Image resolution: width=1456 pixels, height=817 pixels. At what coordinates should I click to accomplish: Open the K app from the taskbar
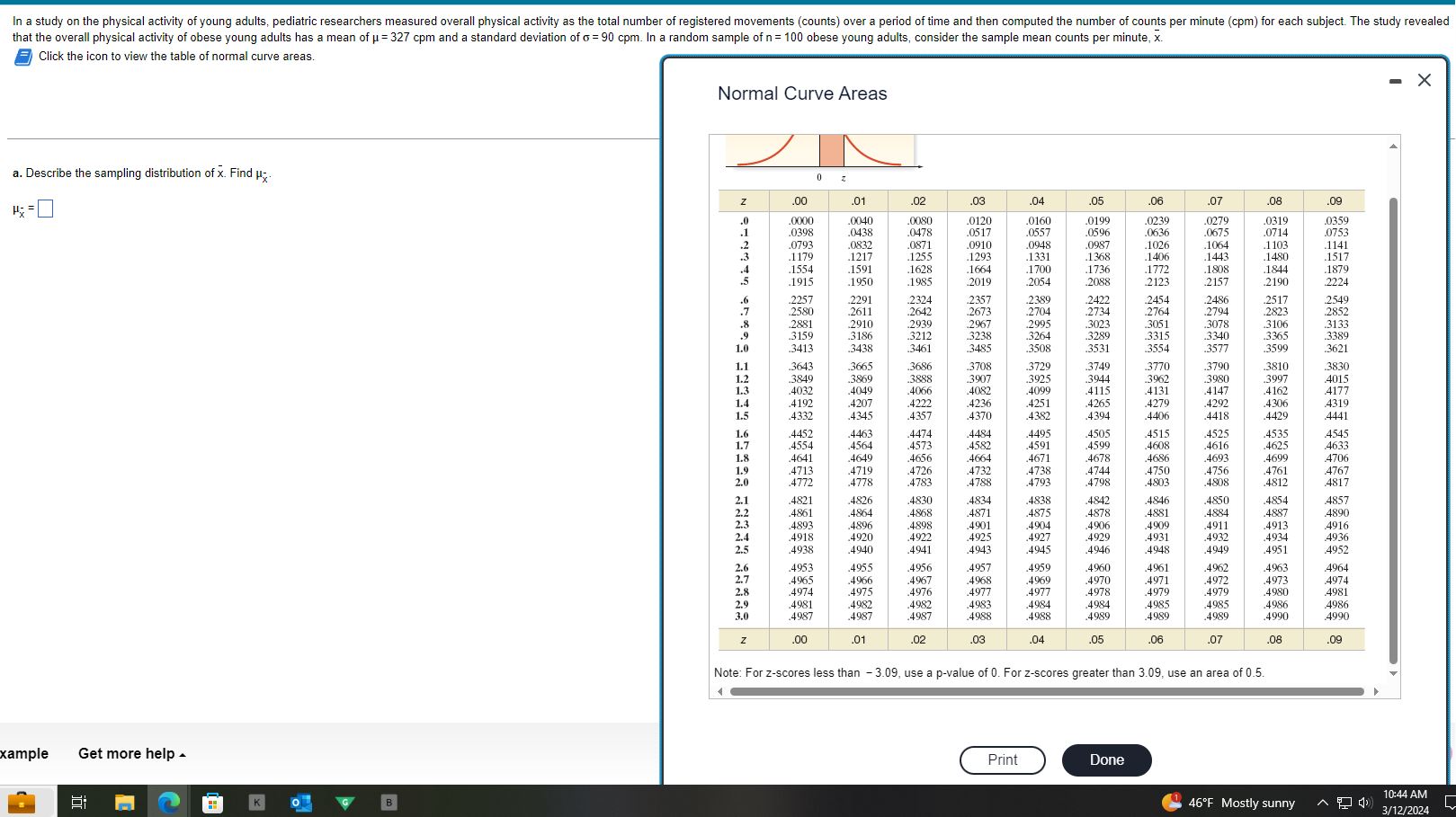pos(257,802)
